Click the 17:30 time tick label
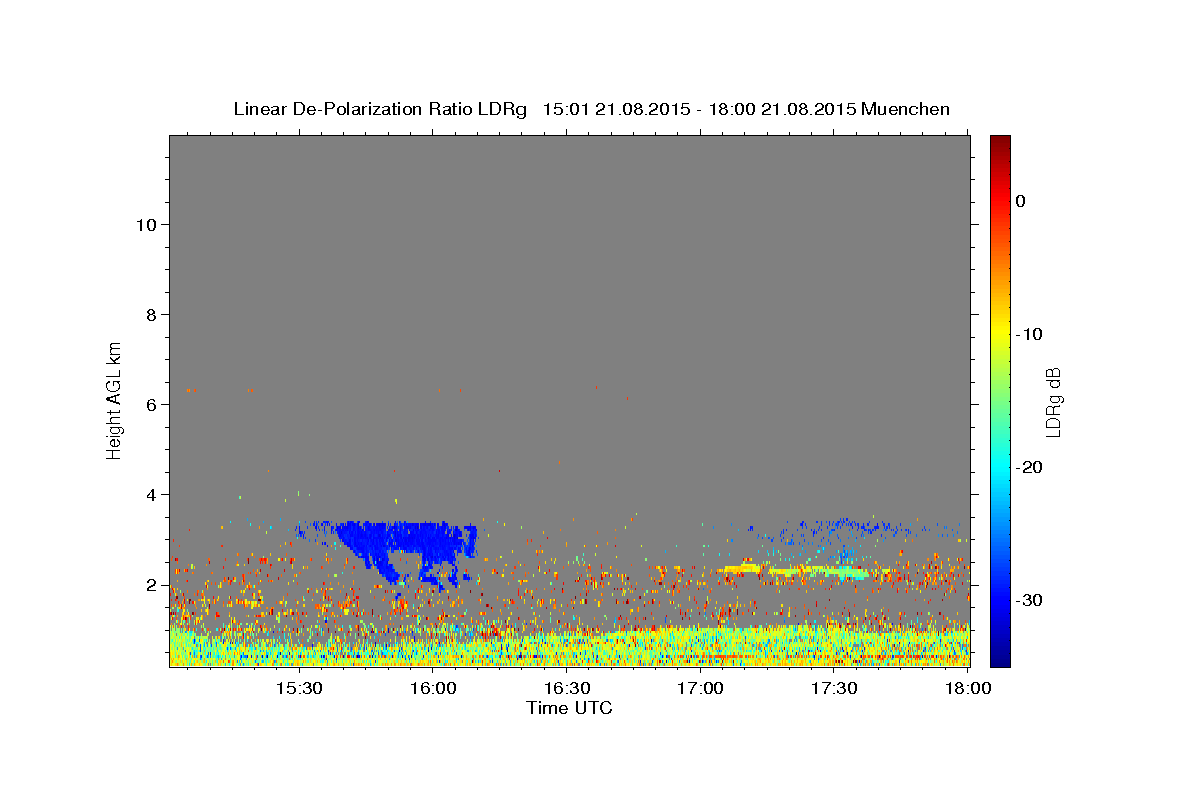 [x=834, y=688]
